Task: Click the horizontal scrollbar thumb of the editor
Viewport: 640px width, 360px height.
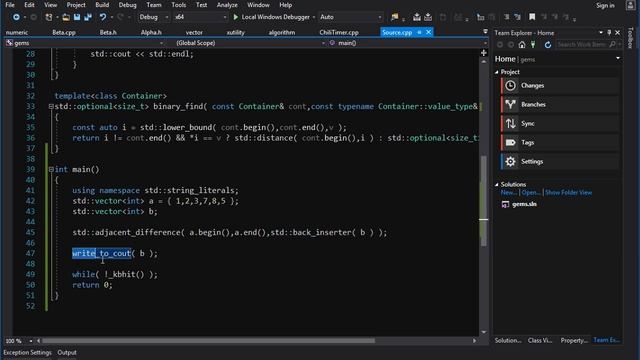Action: 209,341
